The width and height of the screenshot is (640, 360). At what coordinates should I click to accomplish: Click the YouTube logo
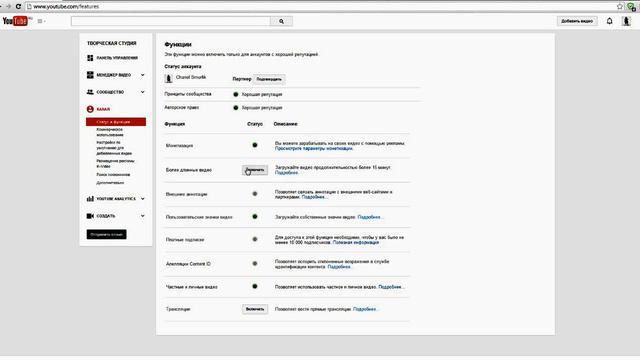(x=15, y=21)
